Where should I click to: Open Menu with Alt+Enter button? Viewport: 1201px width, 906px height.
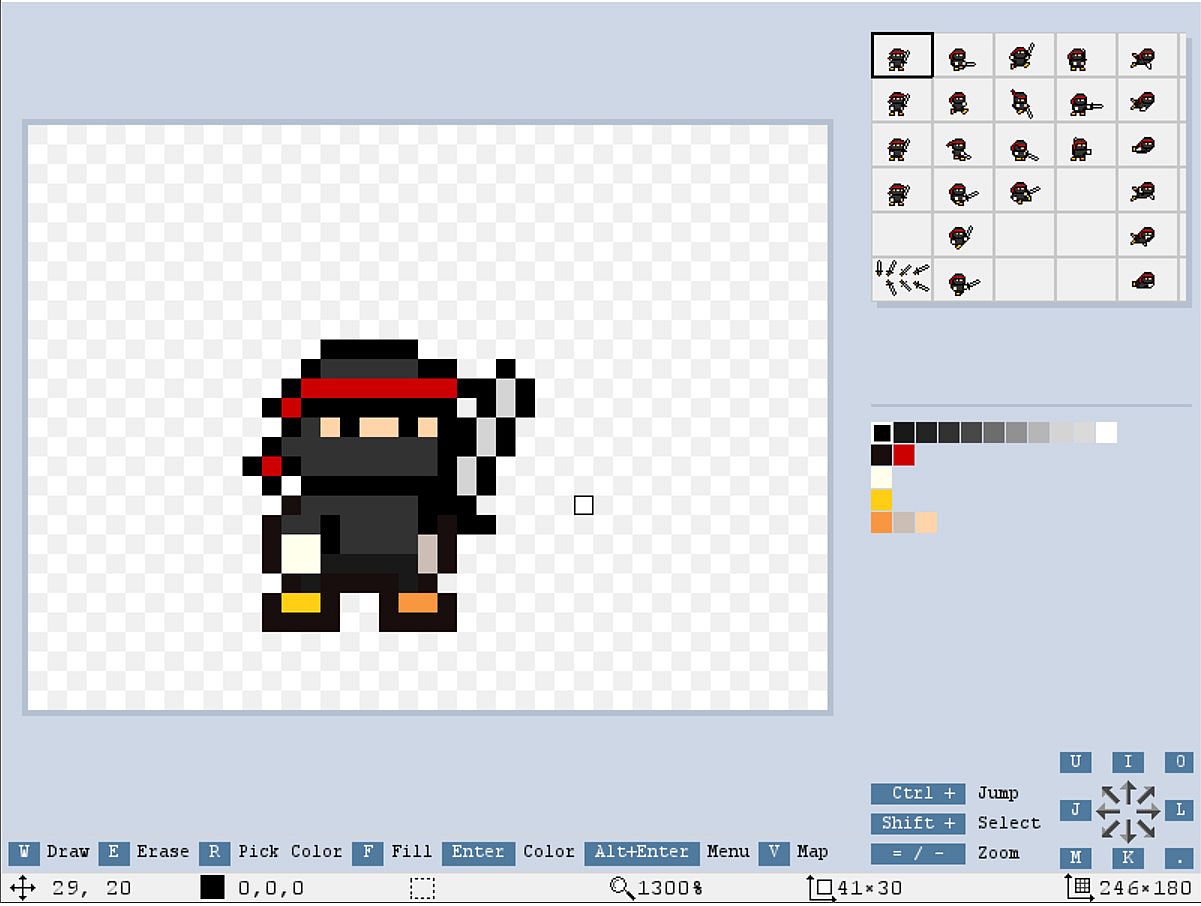641,853
